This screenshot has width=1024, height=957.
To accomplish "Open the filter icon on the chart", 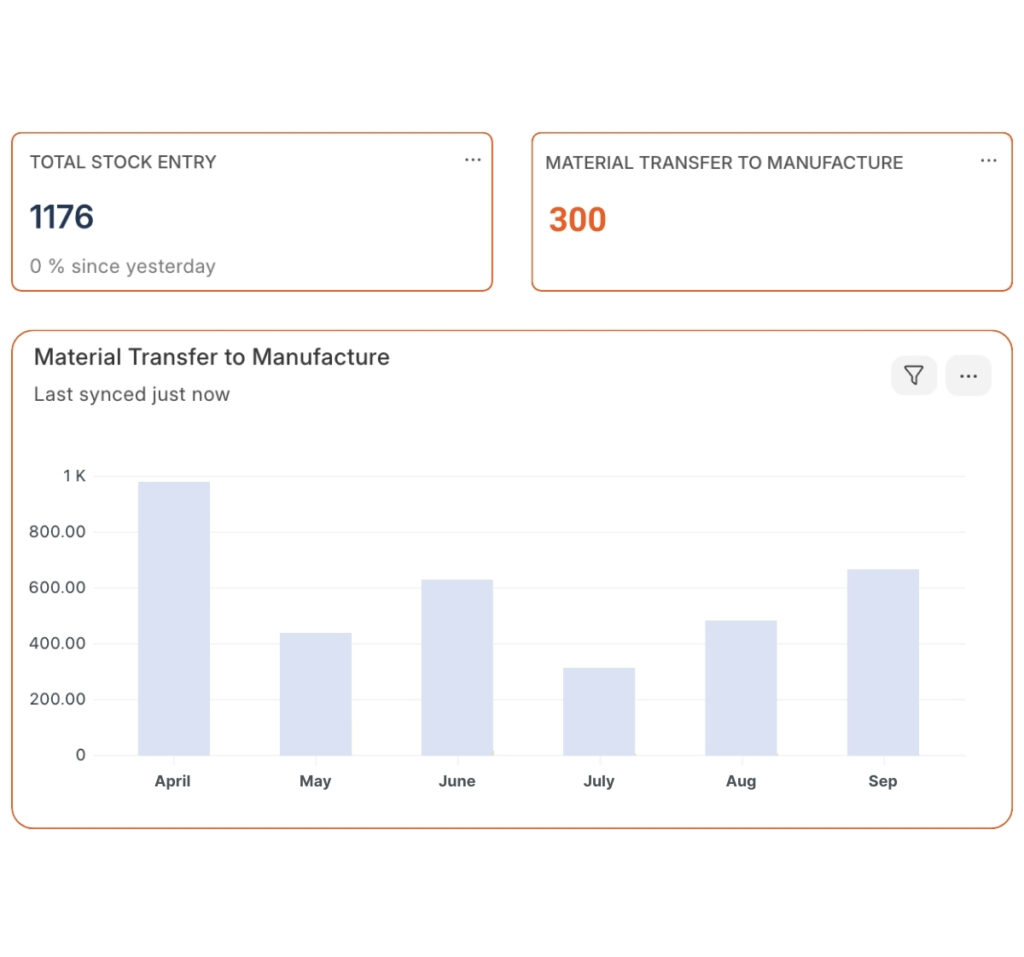I will [x=914, y=375].
